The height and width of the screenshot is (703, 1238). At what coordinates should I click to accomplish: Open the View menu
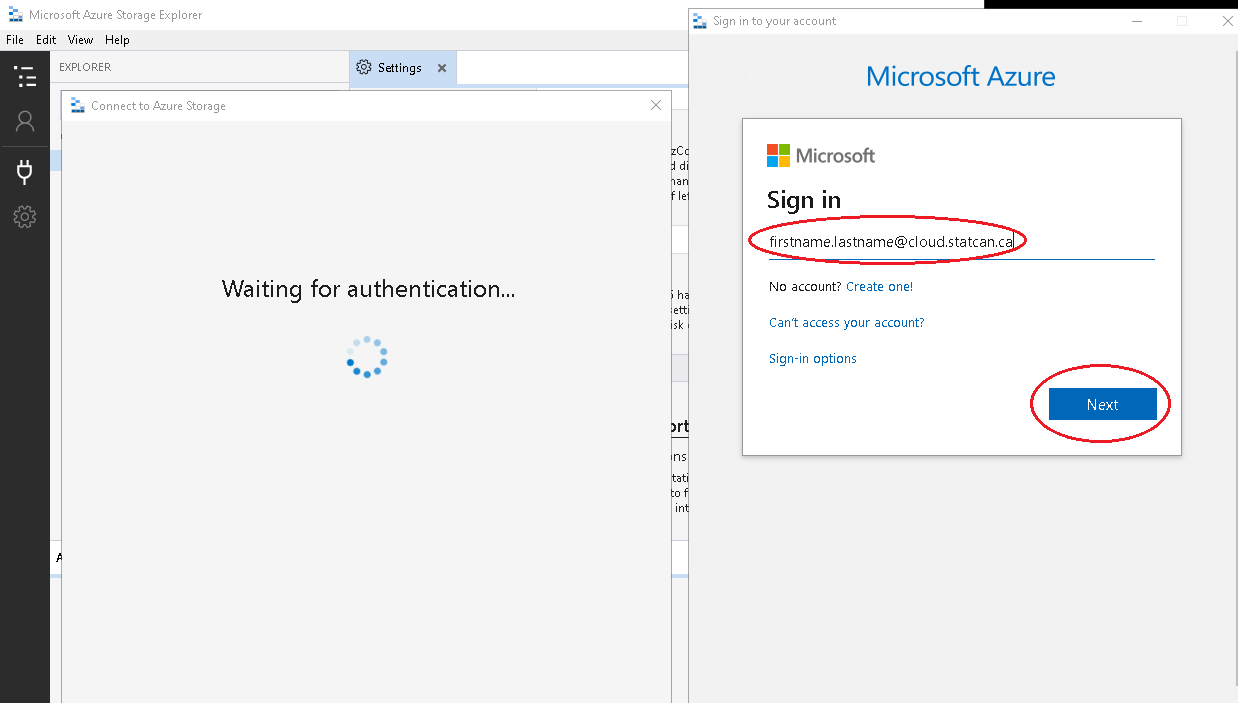pyautogui.click(x=80, y=40)
